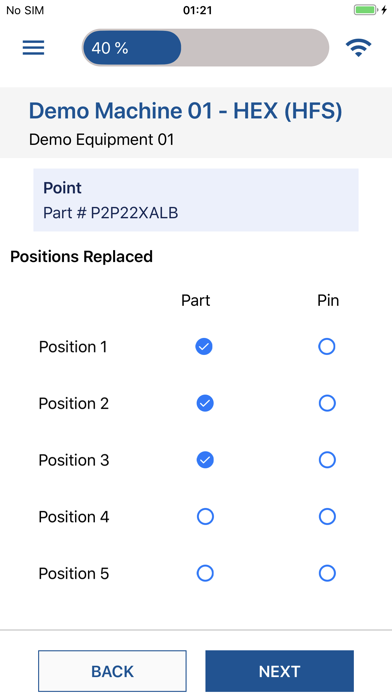Click the 40 % progress bar
Viewport: 392px width, 696px height.
(x=206, y=47)
